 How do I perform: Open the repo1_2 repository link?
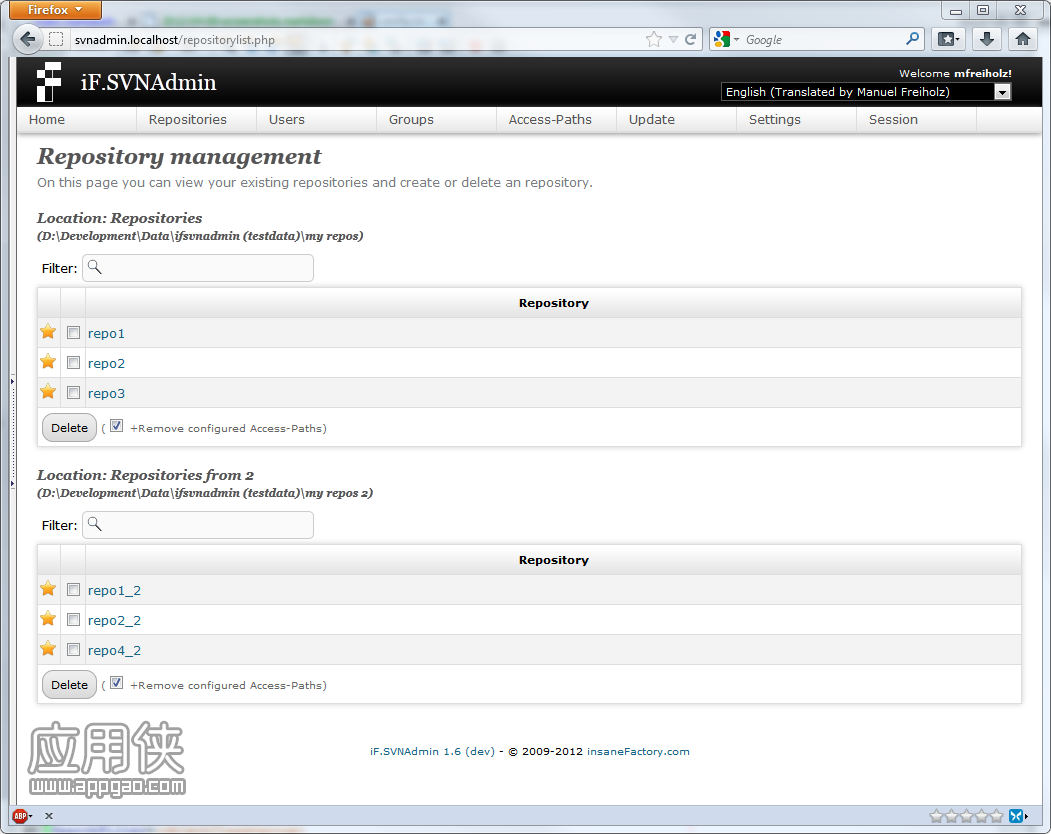(x=114, y=591)
